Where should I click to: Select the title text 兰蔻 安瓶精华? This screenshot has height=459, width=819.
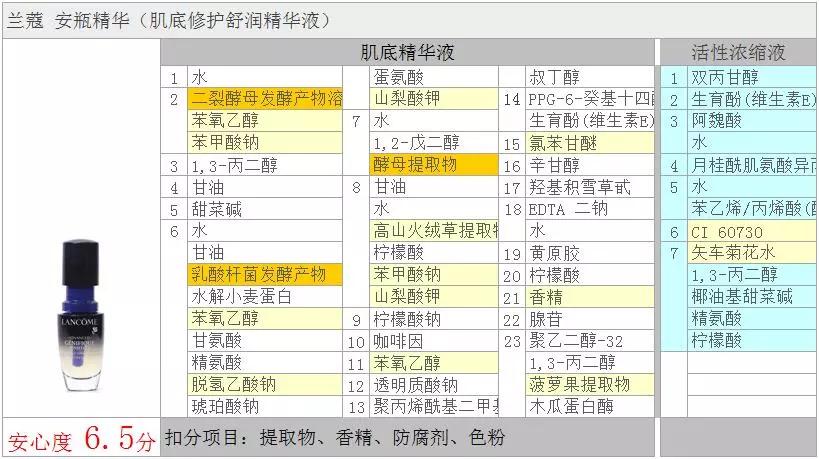(x=68, y=21)
